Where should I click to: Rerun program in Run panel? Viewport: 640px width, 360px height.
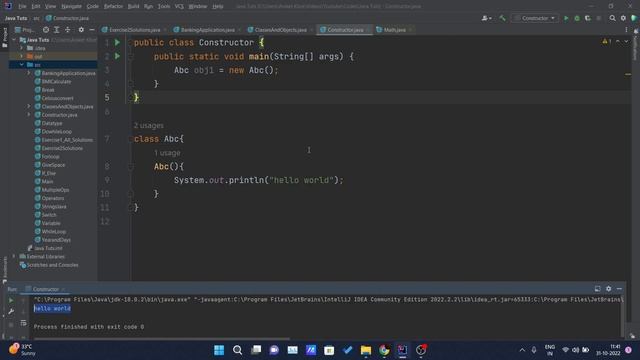(x=11, y=300)
